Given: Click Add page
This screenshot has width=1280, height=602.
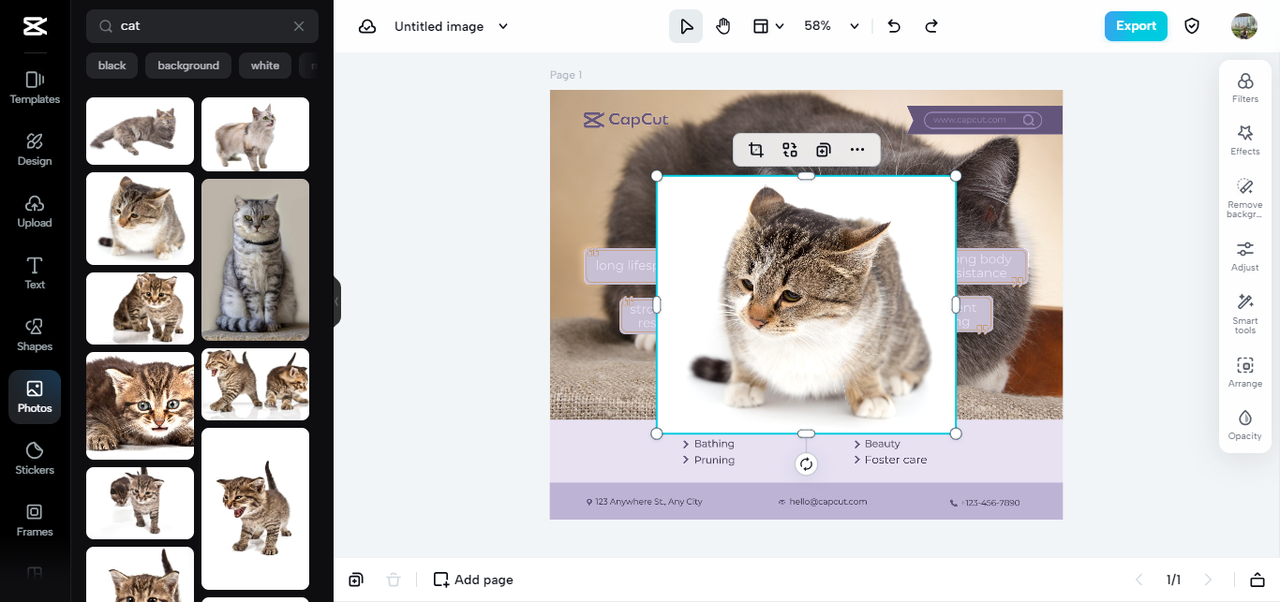Looking at the screenshot, I should click(x=473, y=580).
